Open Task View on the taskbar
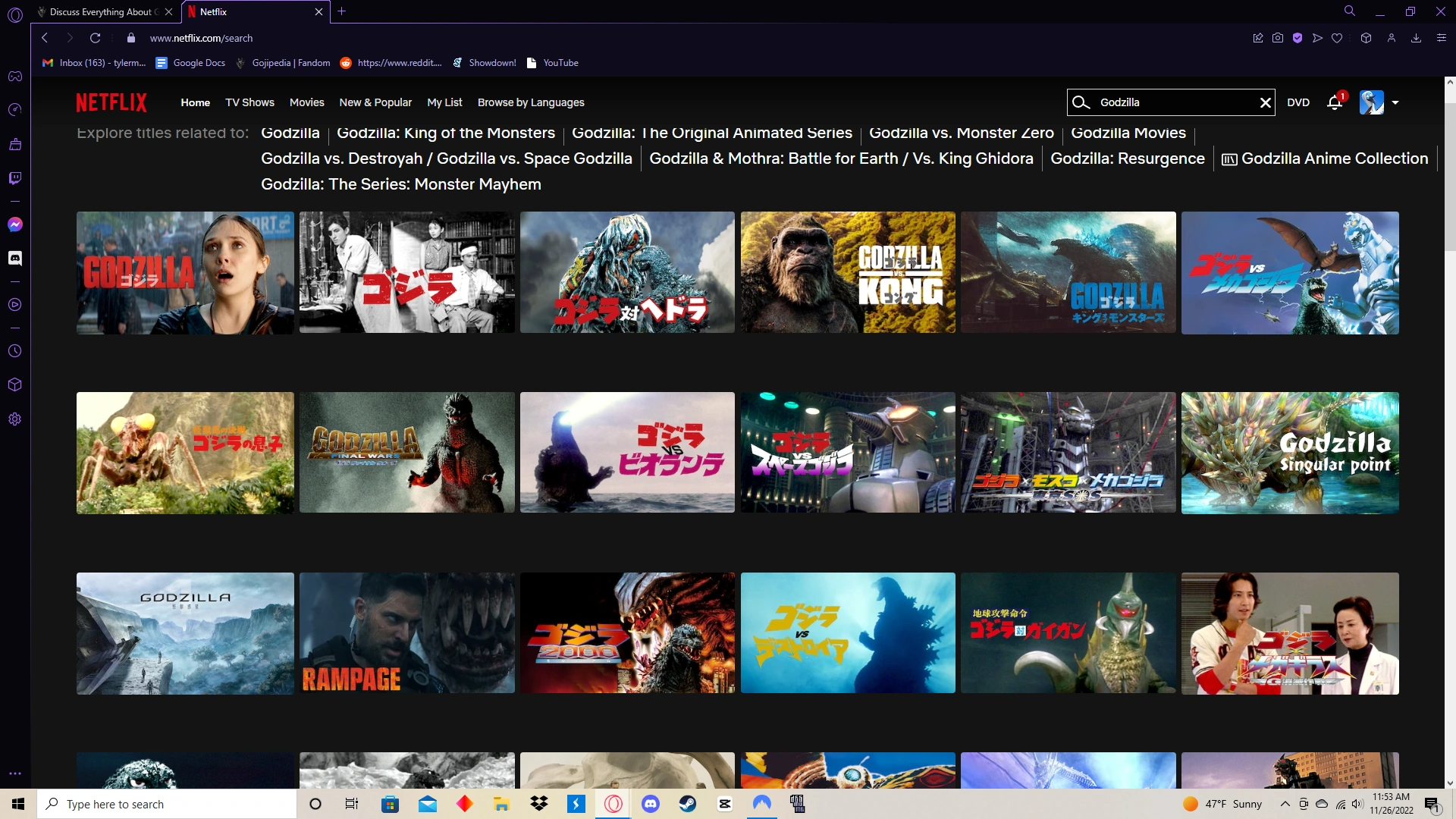Viewport: 1456px width, 819px height. [x=352, y=804]
